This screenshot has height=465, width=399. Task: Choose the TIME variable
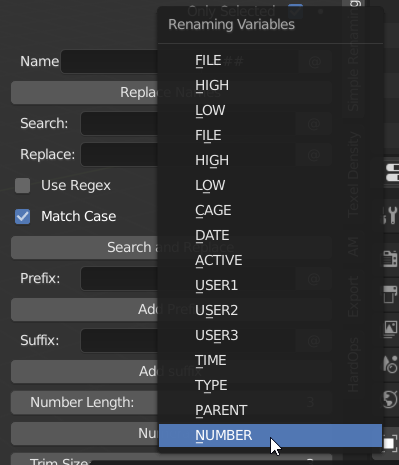pyautogui.click(x=270, y=360)
